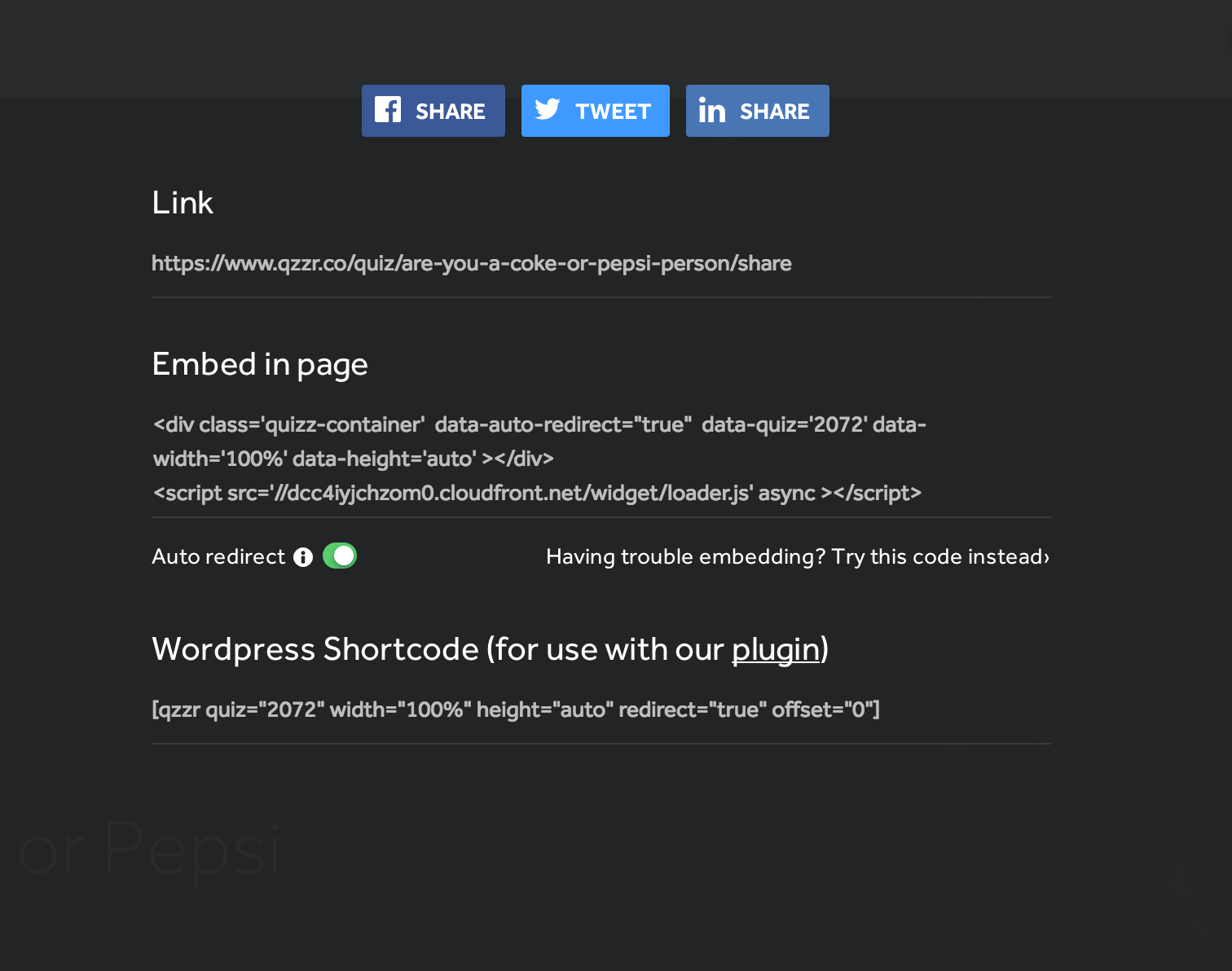This screenshot has width=1232, height=971.
Task: Click the script src loader.js line
Action: 537,494
